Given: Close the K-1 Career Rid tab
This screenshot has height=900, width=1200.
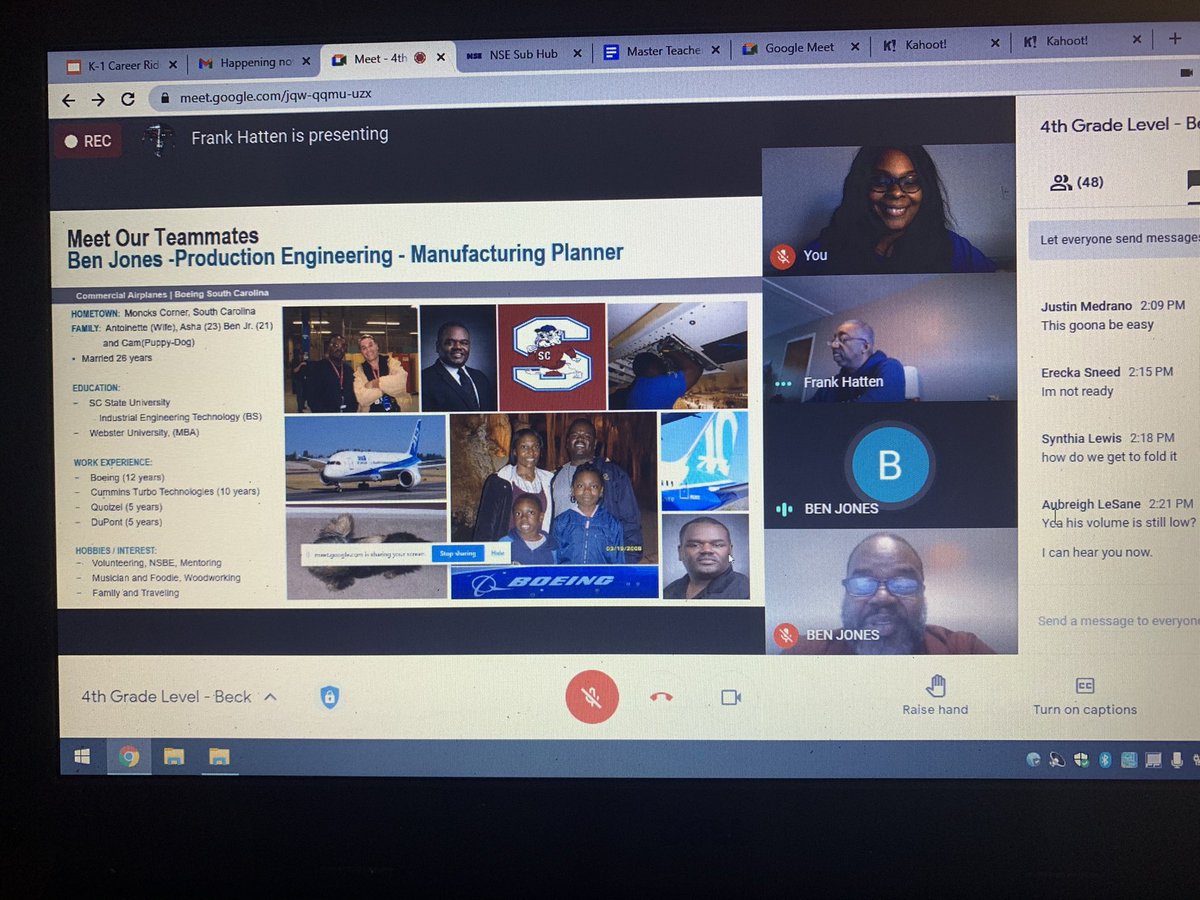Looking at the screenshot, I should click(x=172, y=65).
